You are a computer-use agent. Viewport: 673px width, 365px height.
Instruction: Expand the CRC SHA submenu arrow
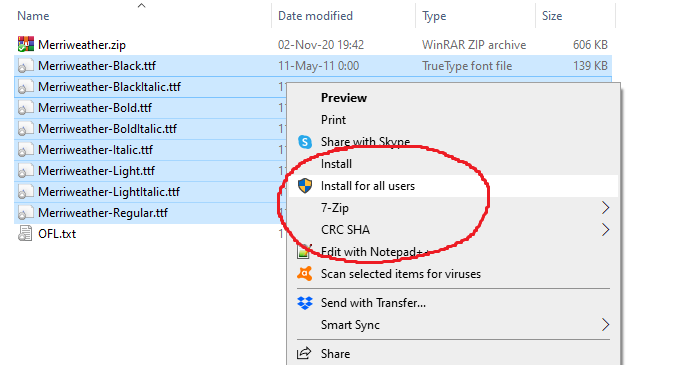(x=605, y=230)
